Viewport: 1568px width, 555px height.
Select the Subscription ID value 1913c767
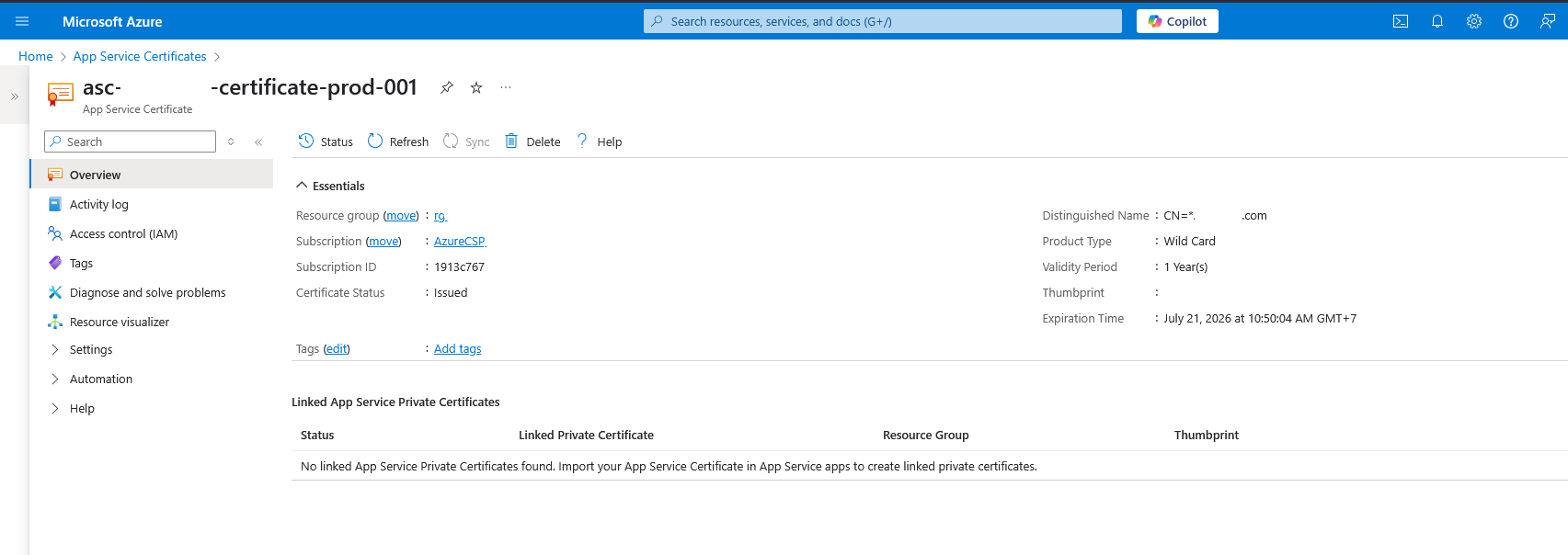(459, 266)
